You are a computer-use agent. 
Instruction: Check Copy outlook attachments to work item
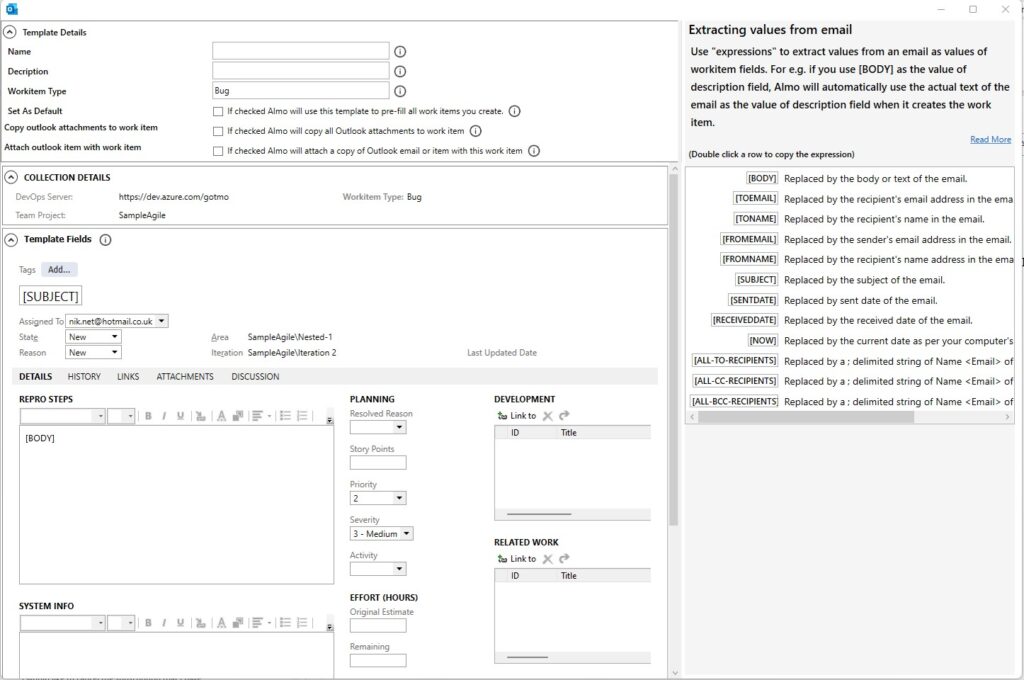coord(218,131)
